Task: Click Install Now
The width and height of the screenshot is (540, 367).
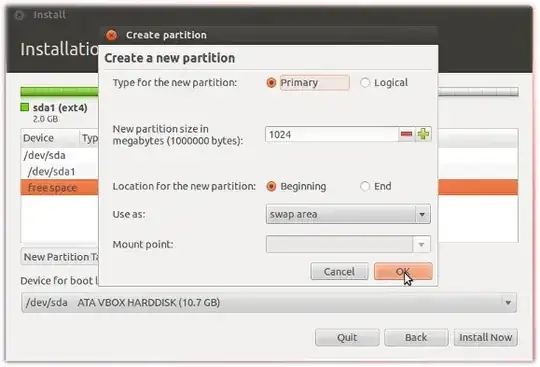Action: click(486, 337)
